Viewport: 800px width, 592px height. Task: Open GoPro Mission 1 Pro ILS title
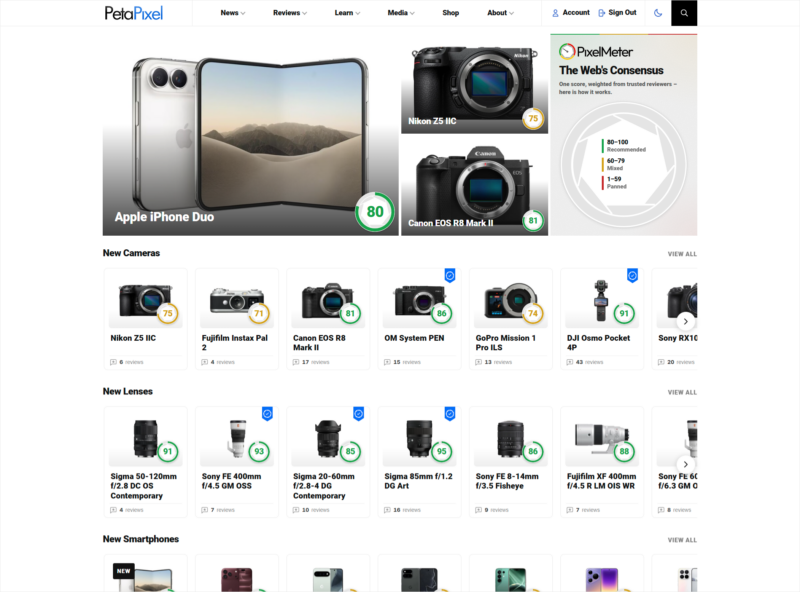click(506, 342)
